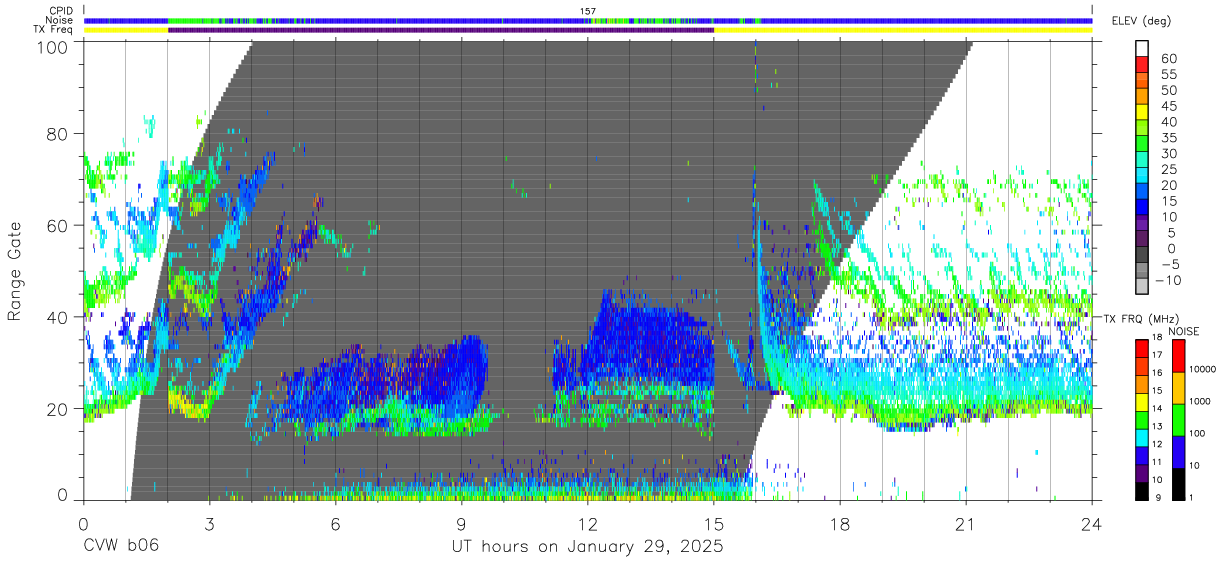The height and width of the screenshot is (567, 1228).
Task: Select the '80' tick on the Range Gate axis
Action: tap(59, 134)
